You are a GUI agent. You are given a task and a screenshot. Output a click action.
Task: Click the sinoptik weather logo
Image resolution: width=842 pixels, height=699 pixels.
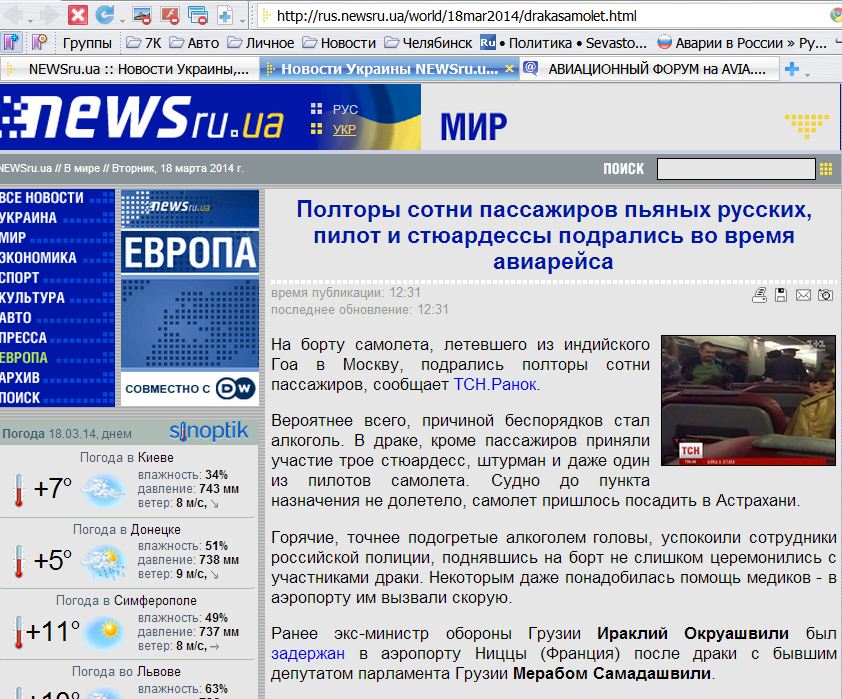point(208,431)
